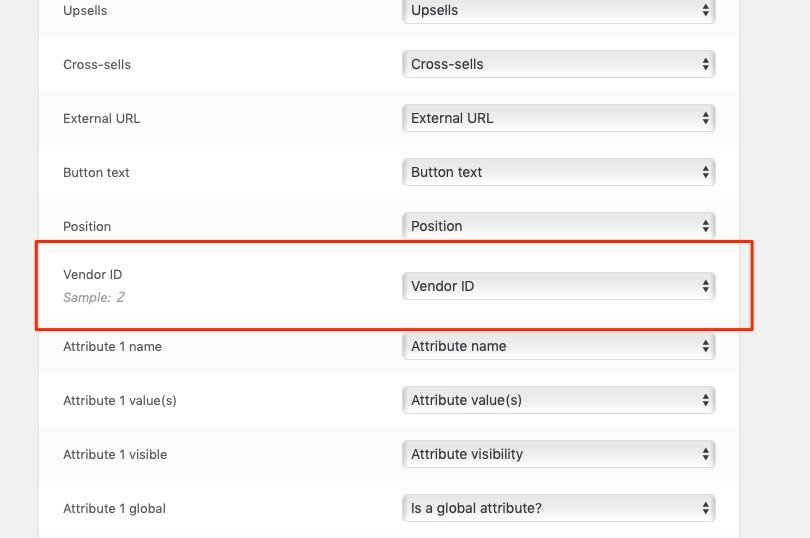Viewport: 810px width, 538px height.
Task: Open the Button text mapping dropdown
Action: coord(558,172)
